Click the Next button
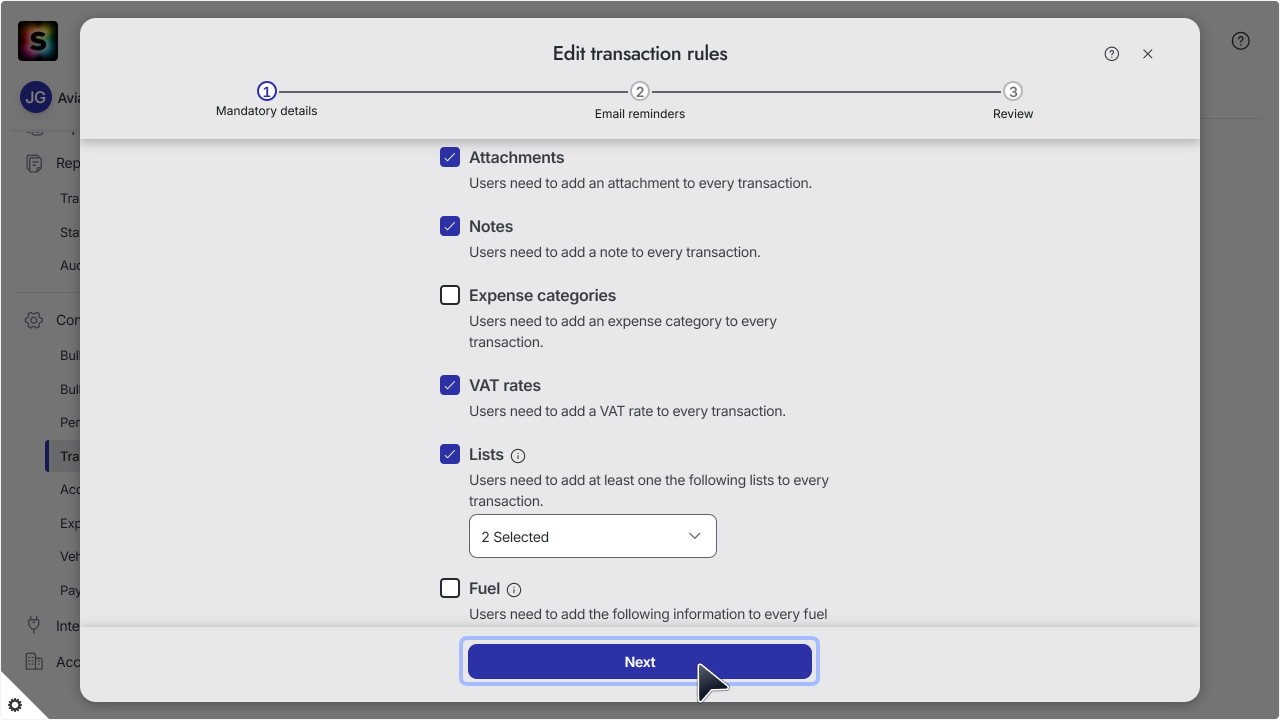 [640, 662]
